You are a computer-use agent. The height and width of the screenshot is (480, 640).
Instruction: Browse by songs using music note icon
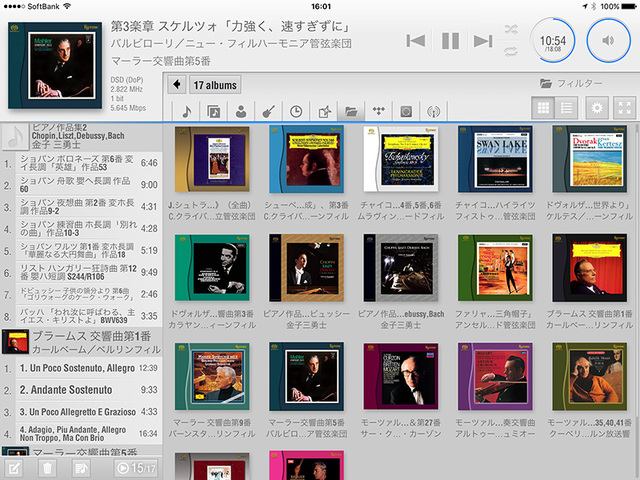187,111
